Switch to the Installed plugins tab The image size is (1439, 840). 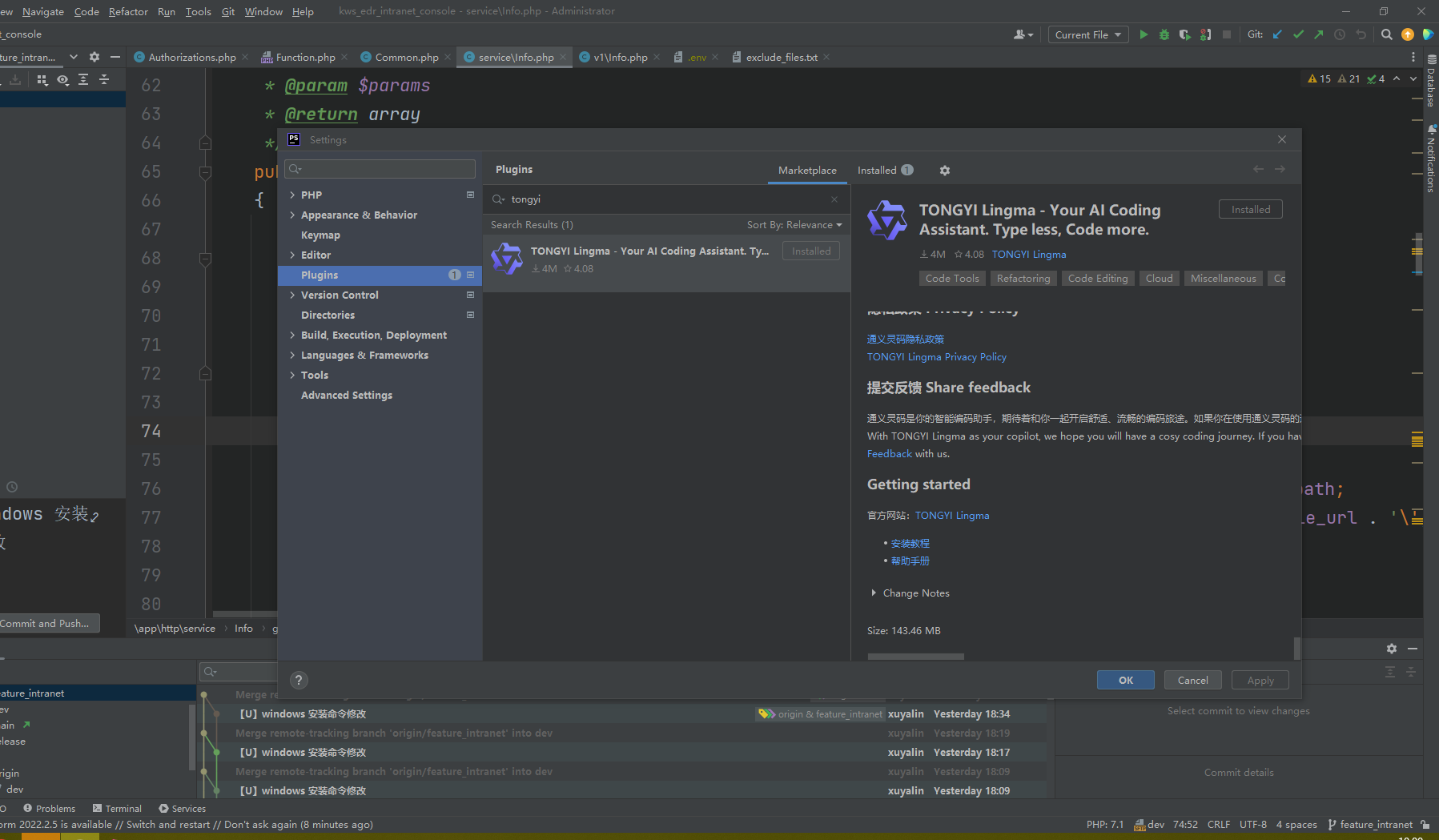click(885, 171)
